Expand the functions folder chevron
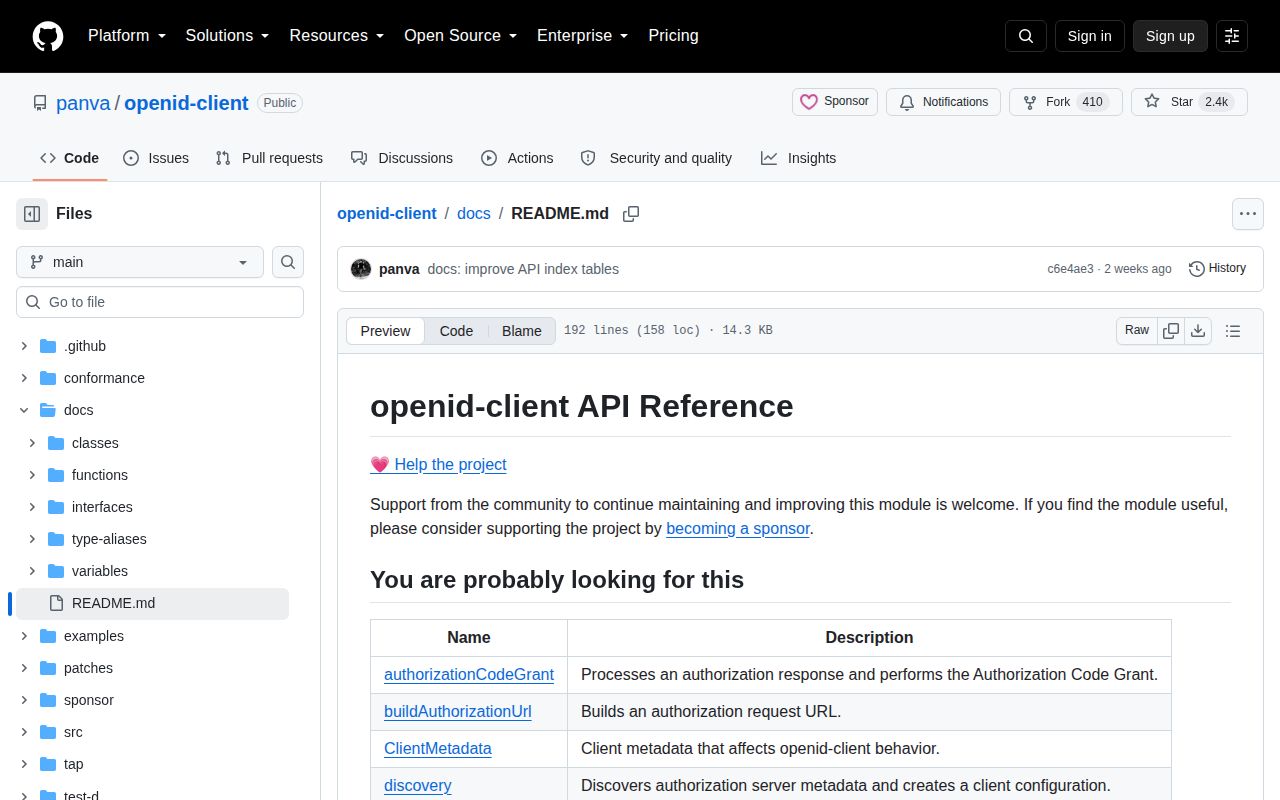Viewport: 1280px width, 800px height. click(x=32, y=475)
